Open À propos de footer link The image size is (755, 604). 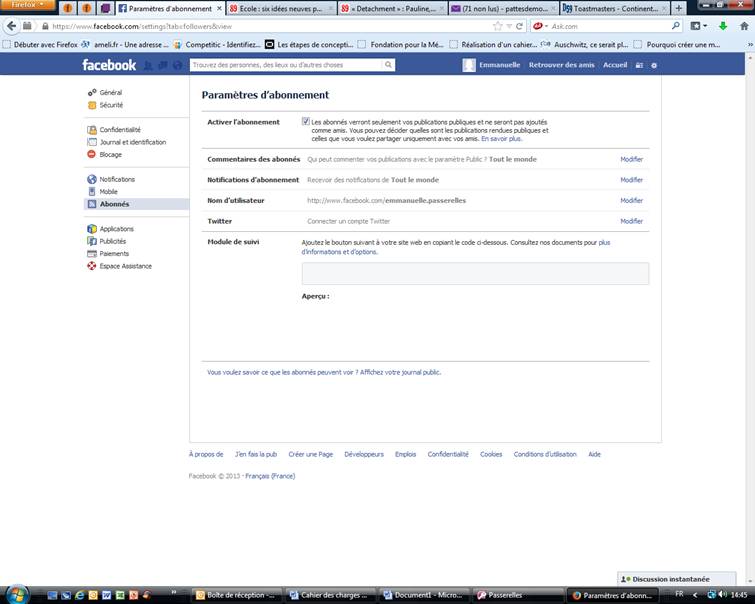click(206, 454)
